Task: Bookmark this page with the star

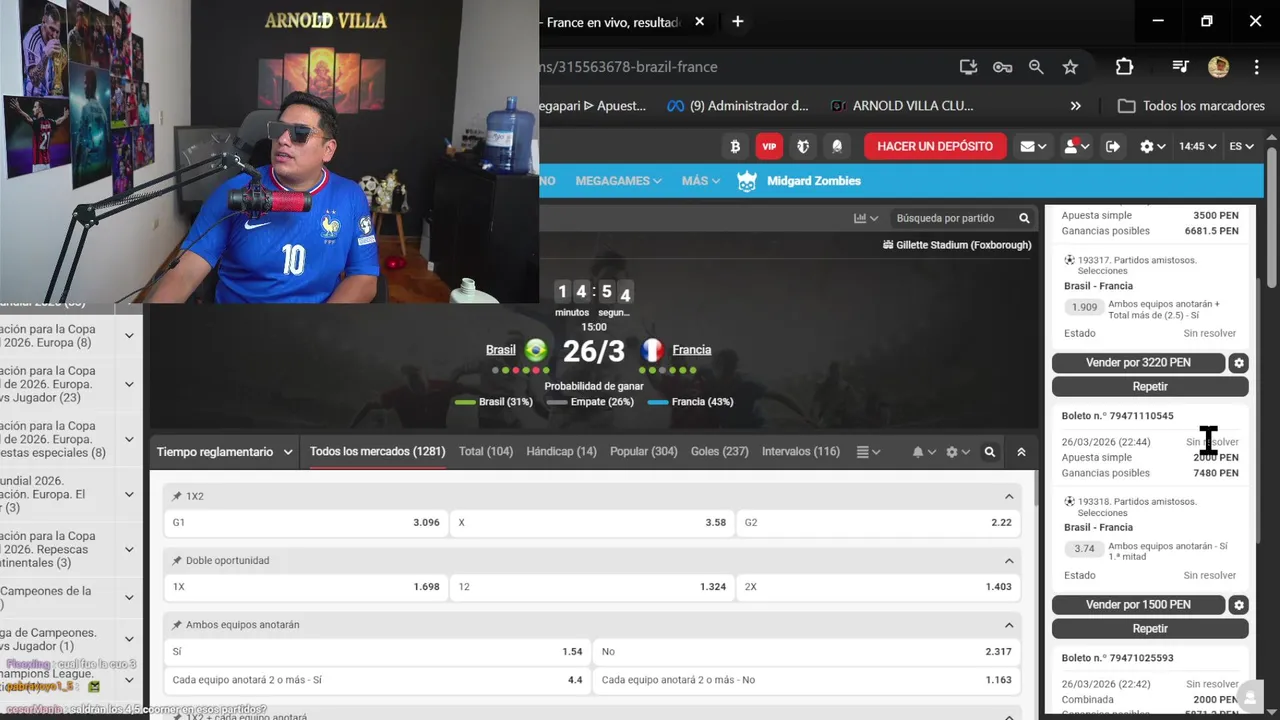Action: 1070,67
